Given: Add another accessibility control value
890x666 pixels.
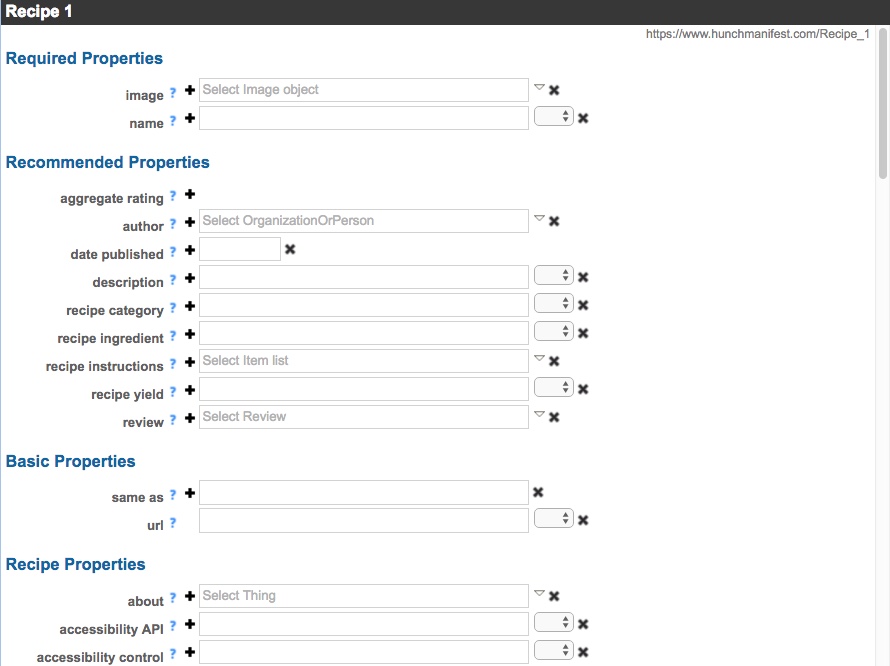Looking at the screenshot, I should (x=190, y=652).
